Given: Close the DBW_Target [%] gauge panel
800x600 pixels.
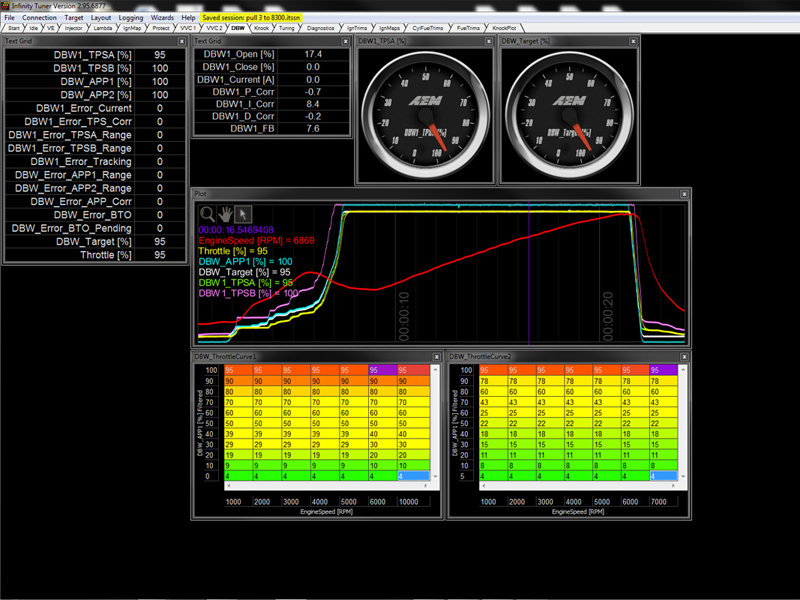Looking at the screenshot, I should (x=633, y=41).
